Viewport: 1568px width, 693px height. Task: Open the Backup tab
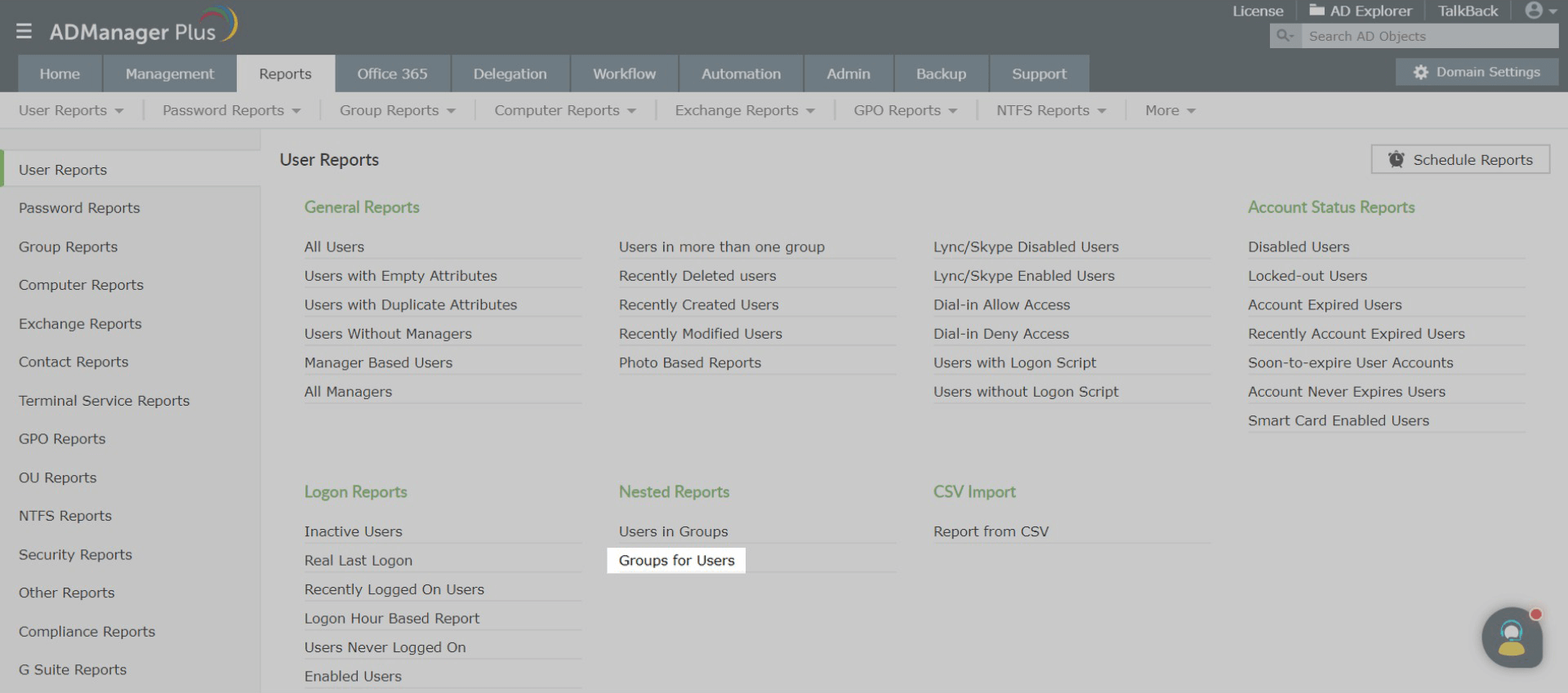pos(942,73)
